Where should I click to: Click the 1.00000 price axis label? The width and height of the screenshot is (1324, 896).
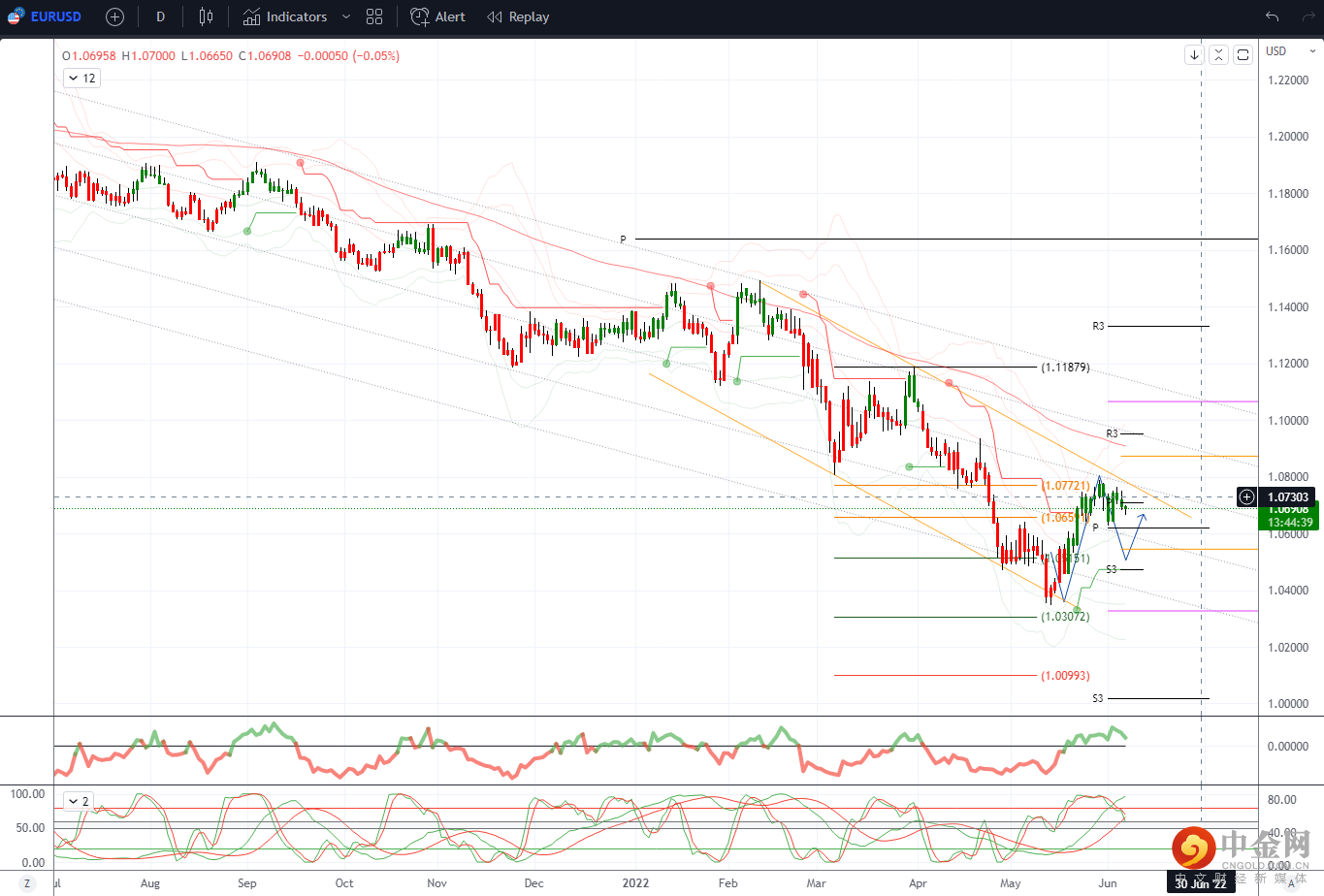click(1288, 704)
